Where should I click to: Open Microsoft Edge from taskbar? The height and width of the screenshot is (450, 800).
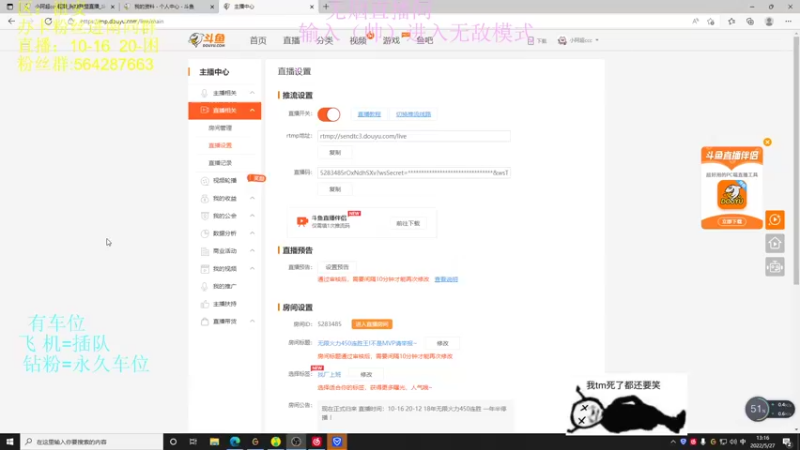[235, 442]
